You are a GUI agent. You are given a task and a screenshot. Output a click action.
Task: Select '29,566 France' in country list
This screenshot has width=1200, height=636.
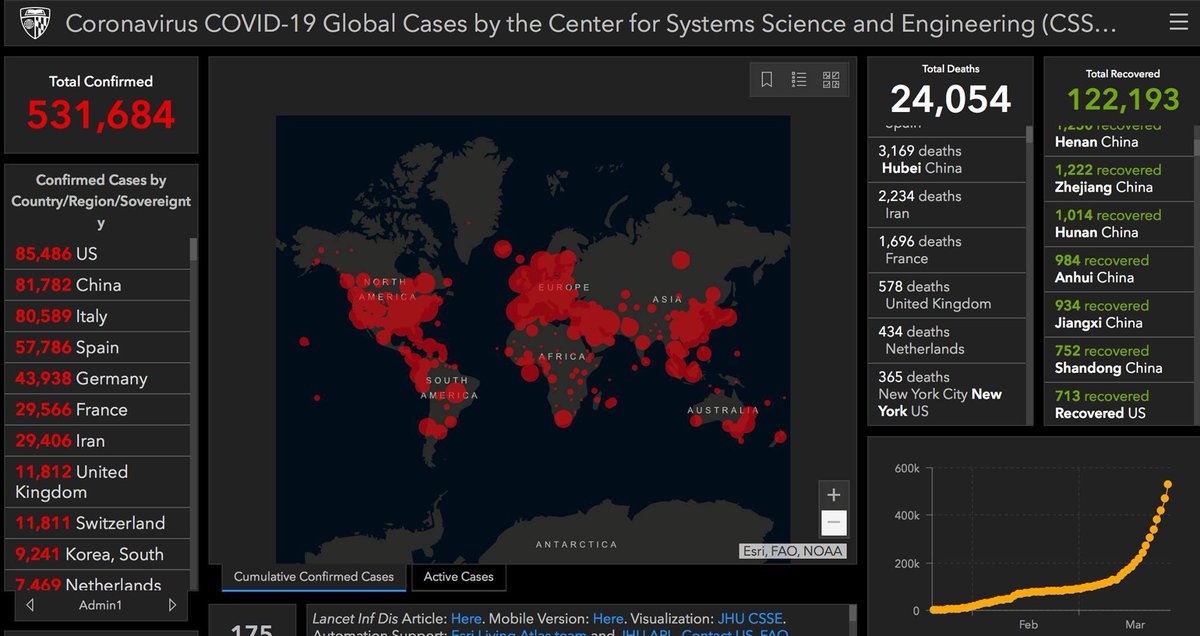pyautogui.click(x=97, y=409)
